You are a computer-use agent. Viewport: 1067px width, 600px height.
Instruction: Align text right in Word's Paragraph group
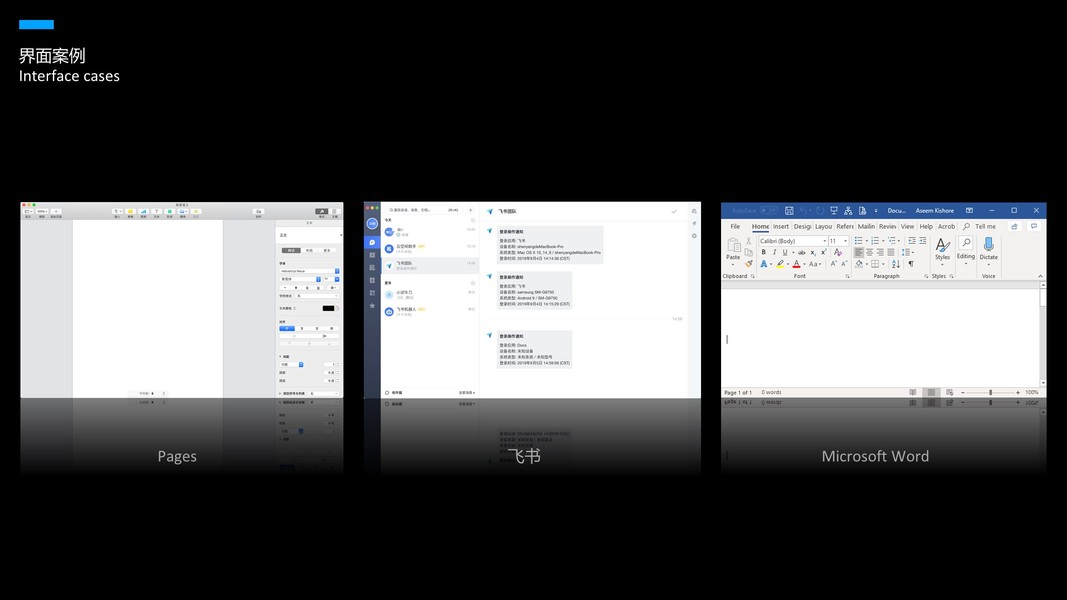(x=880, y=252)
